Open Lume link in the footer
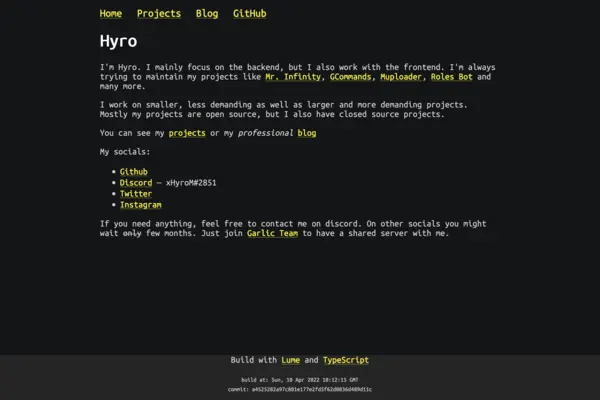 290,360
